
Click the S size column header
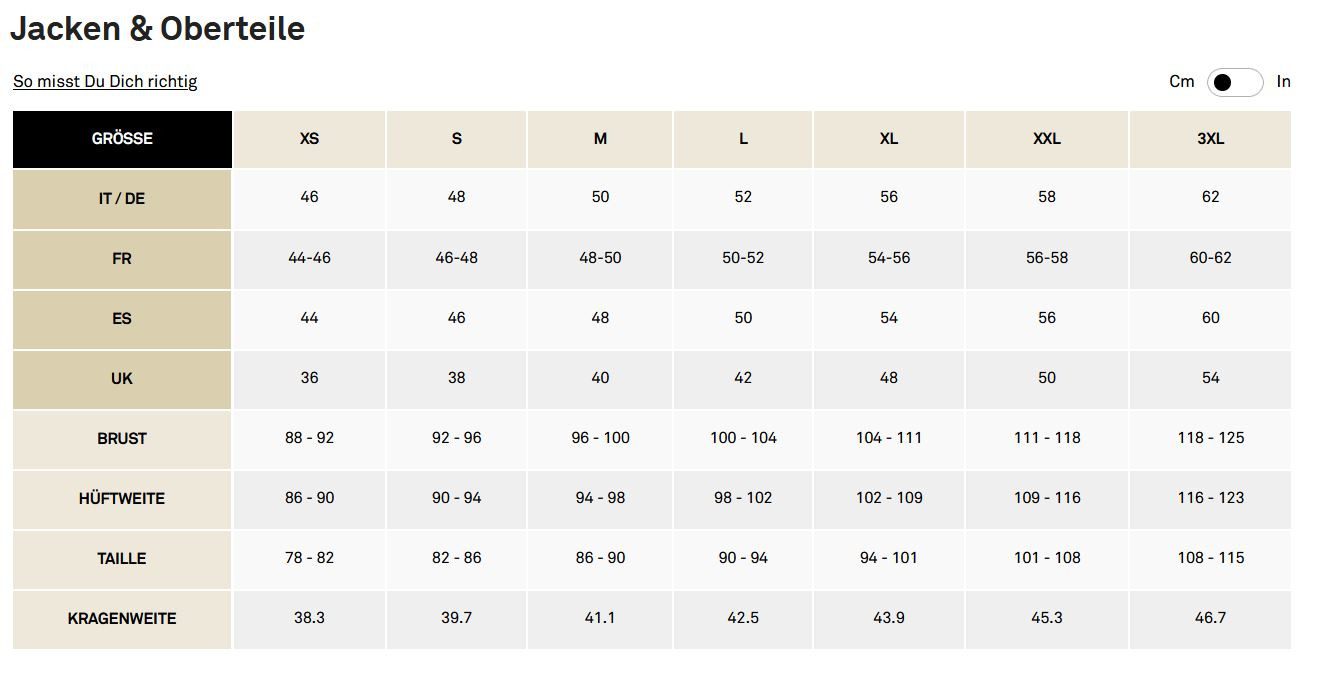point(456,139)
